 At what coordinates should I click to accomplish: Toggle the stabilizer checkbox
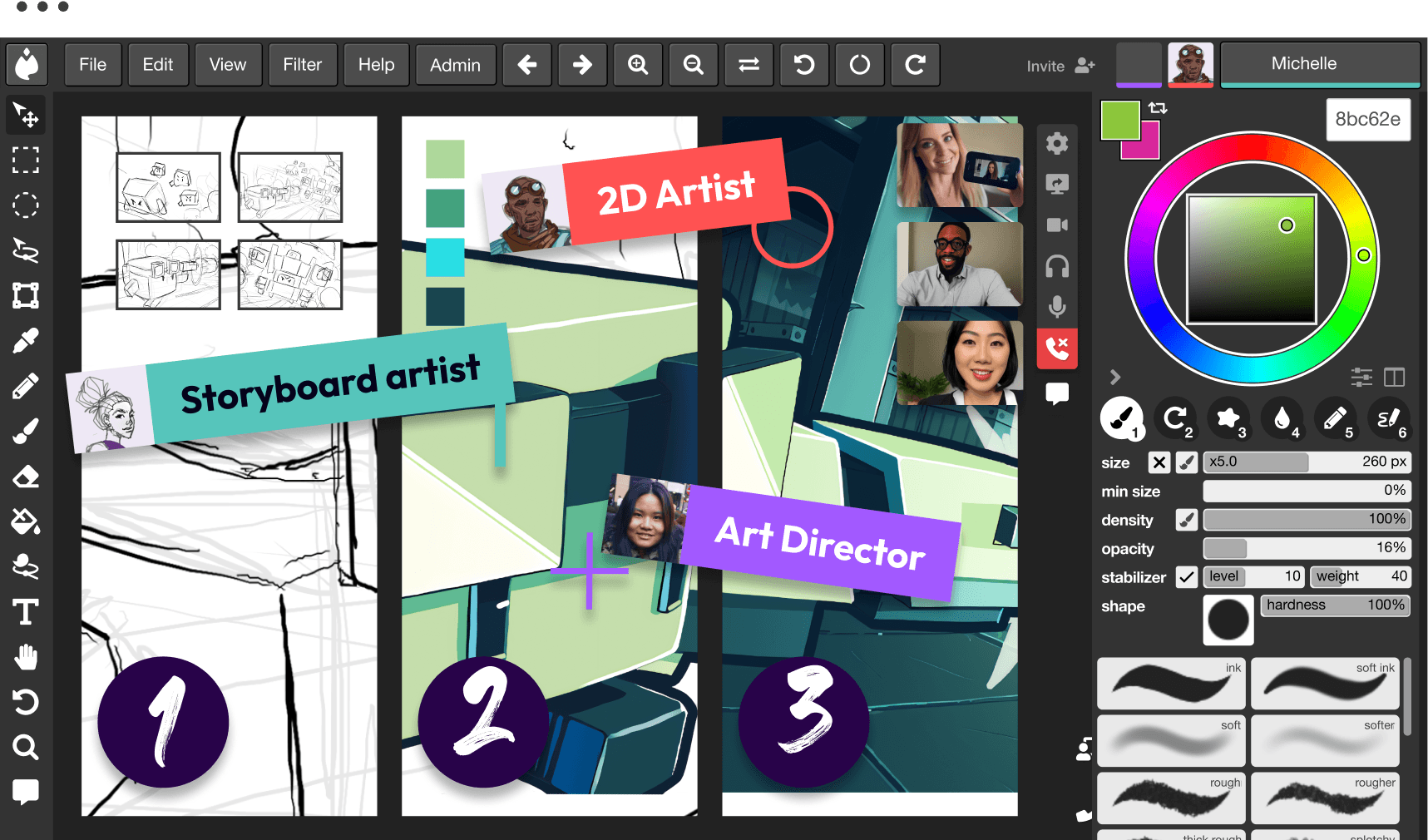click(1186, 576)
